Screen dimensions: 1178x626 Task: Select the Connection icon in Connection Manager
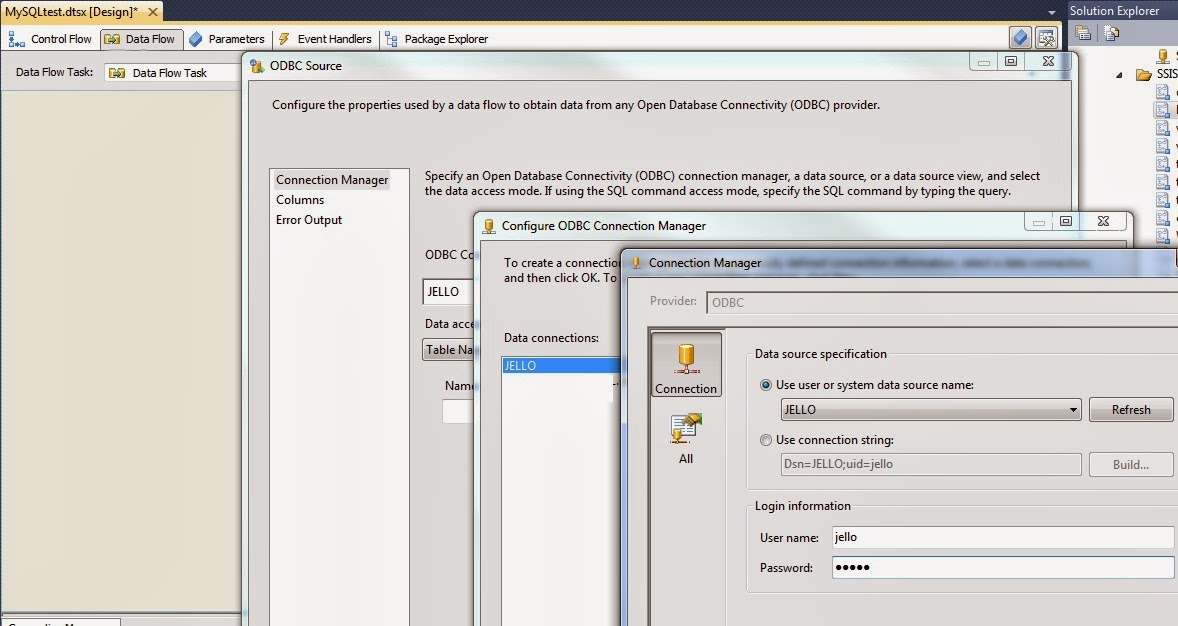click(x=686, y=365)
